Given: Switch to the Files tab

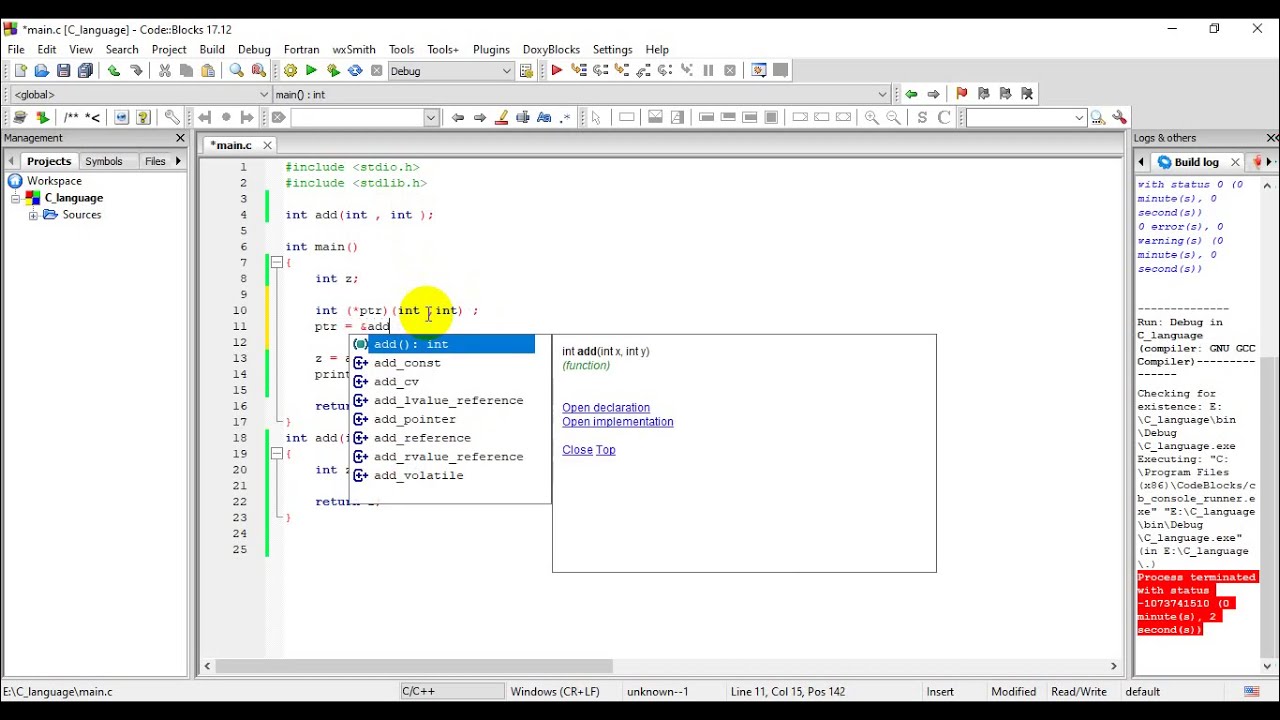Looking at the screenshot, I should click(155, 161).
